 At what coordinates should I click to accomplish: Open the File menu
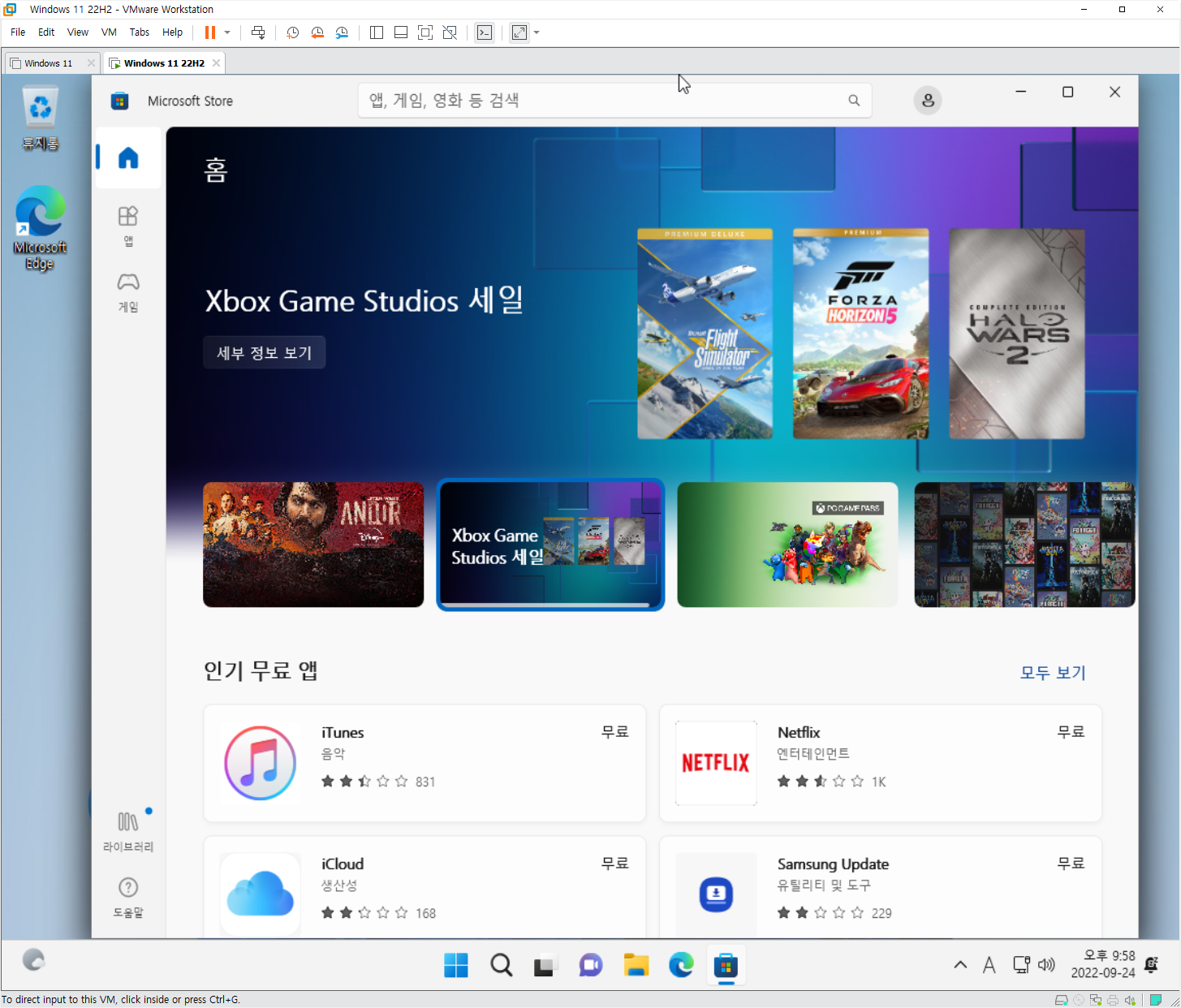(18, 32)
